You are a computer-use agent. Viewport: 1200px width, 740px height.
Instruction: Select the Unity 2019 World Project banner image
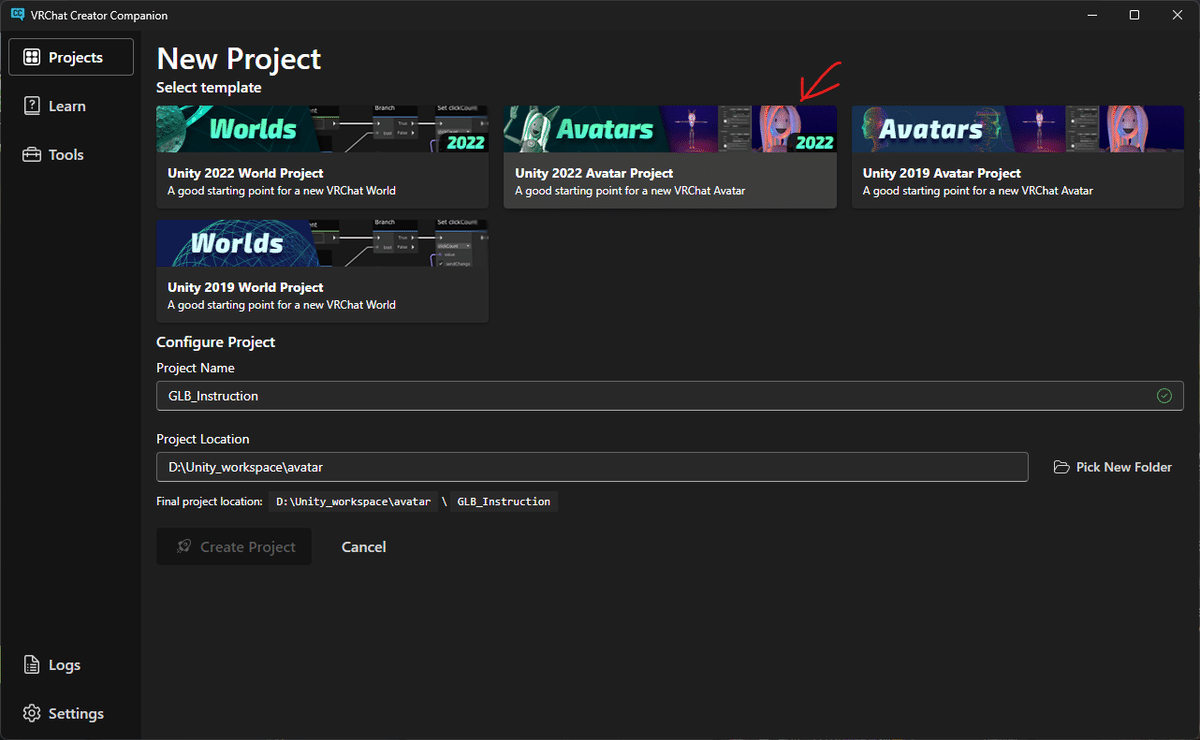(322, 243)
